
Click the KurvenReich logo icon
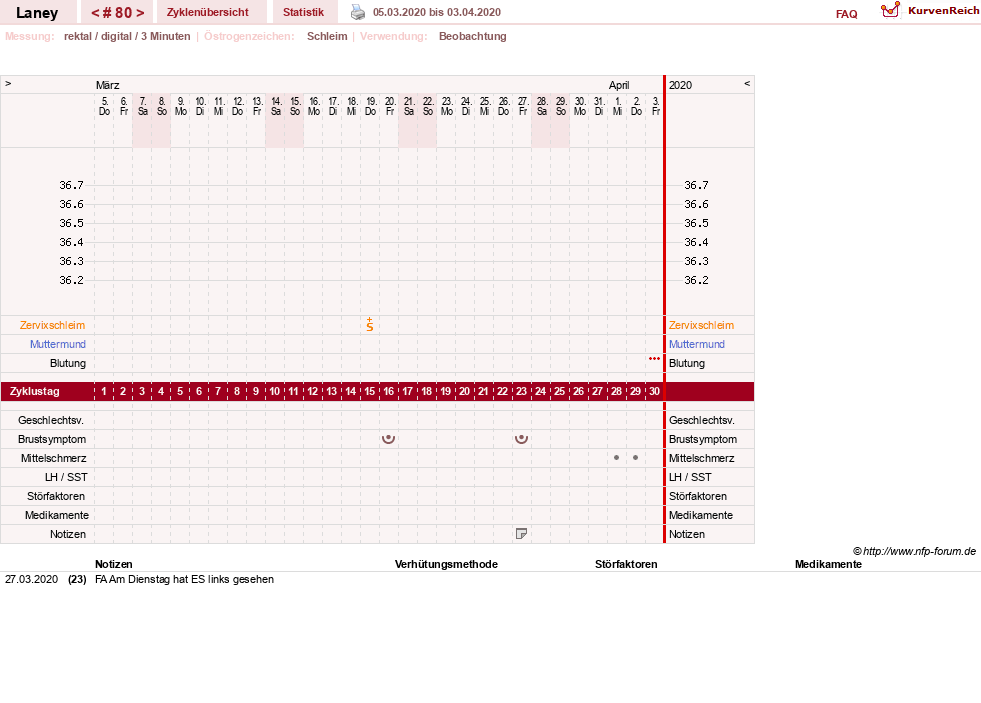[890, 10]
